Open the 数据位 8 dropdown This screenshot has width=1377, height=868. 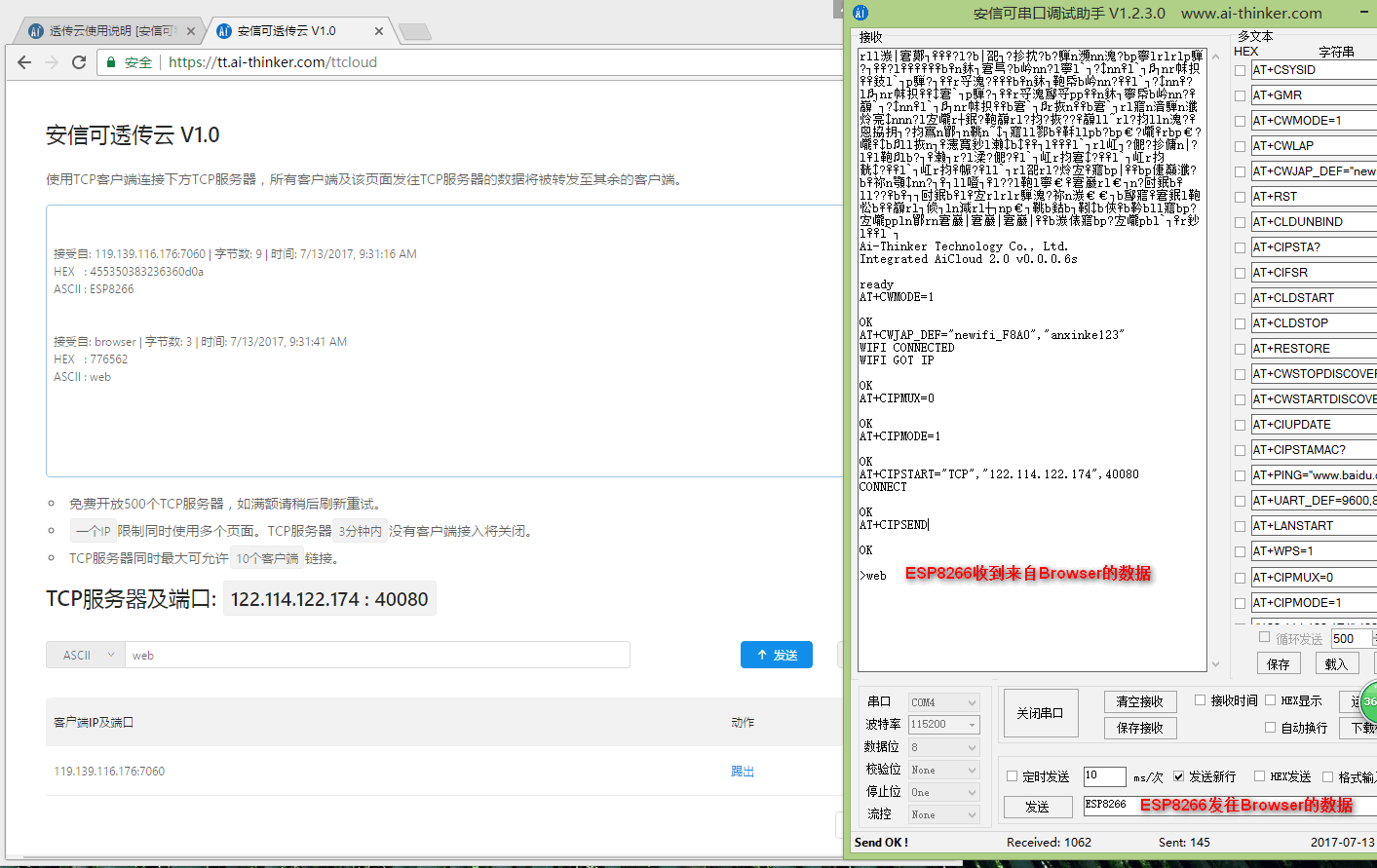[x=943, y=747]
